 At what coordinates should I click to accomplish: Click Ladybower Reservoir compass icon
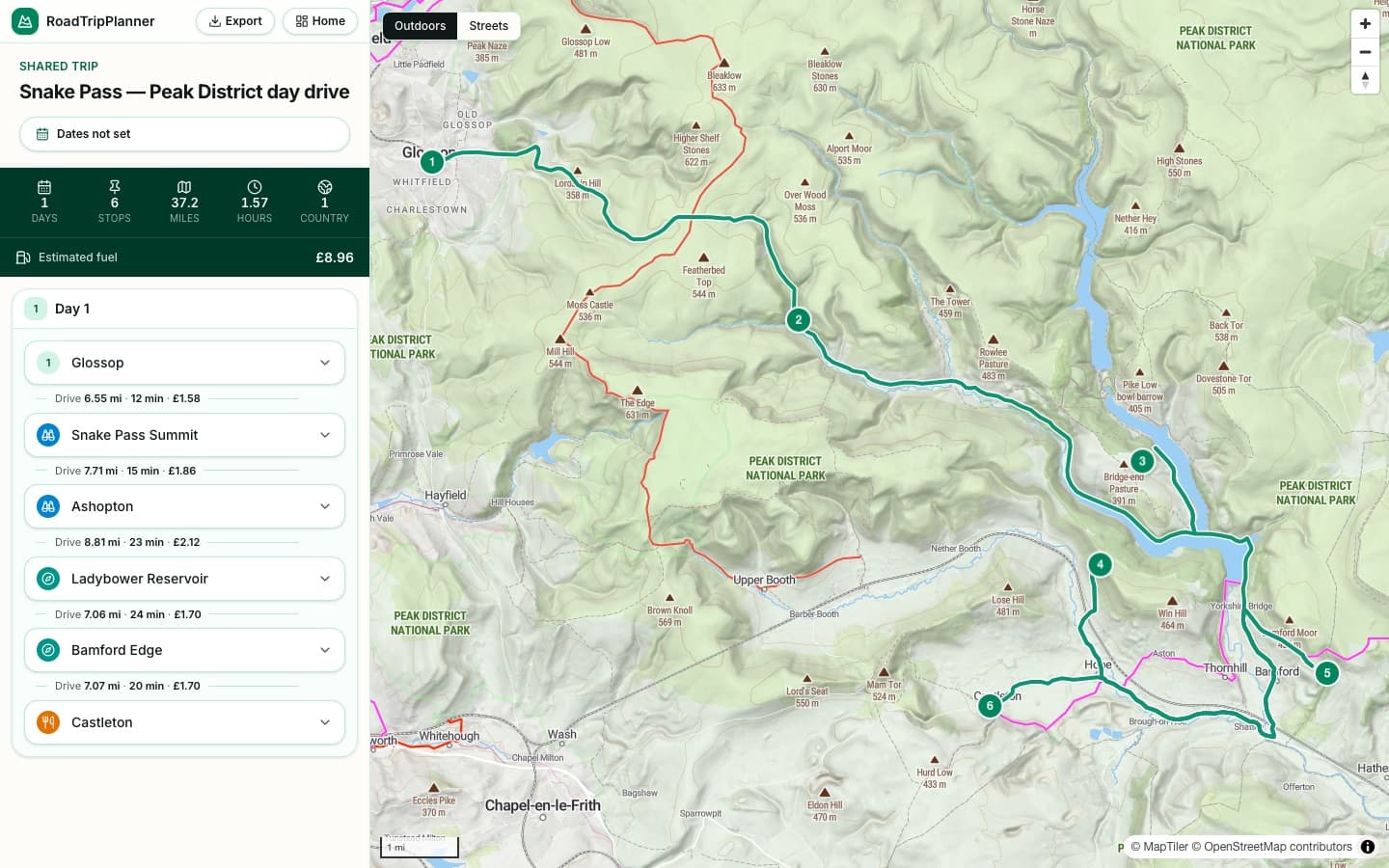pos(48,579)
